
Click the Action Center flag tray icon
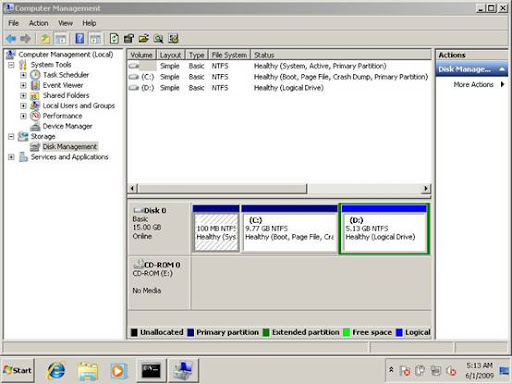[x=405, y=370]
